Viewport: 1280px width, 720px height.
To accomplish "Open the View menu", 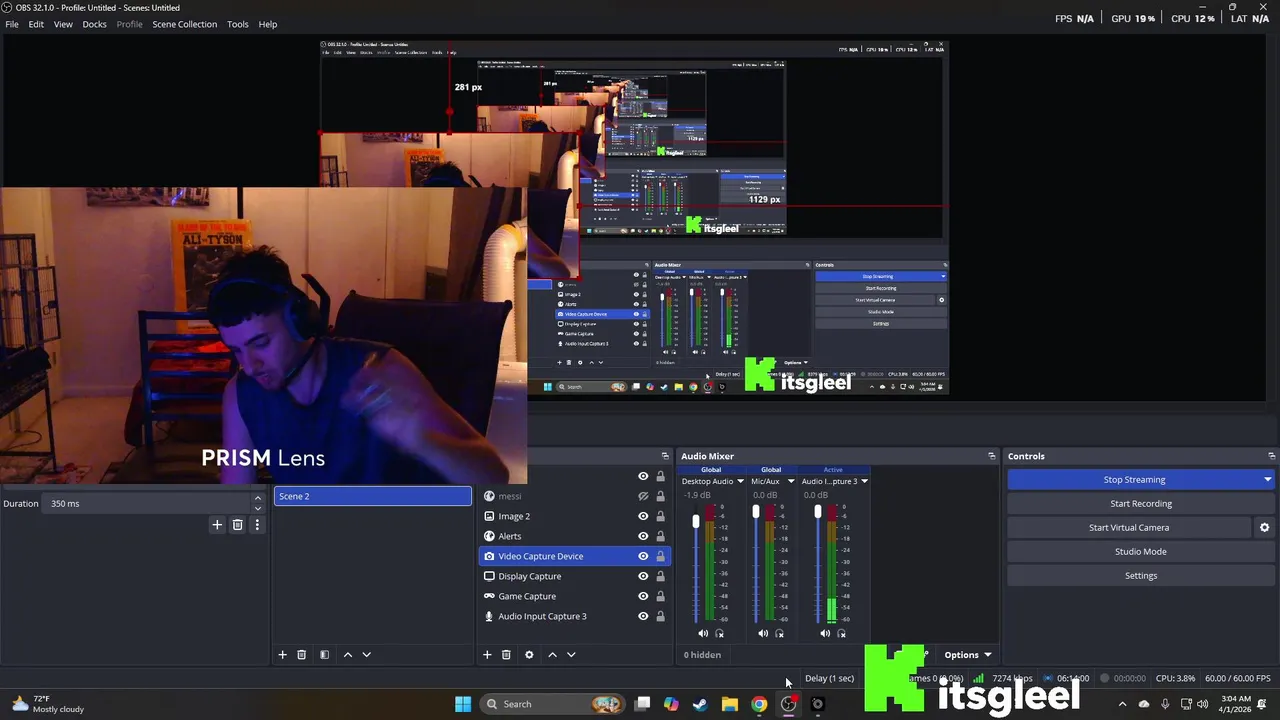I will click(63, 24).
